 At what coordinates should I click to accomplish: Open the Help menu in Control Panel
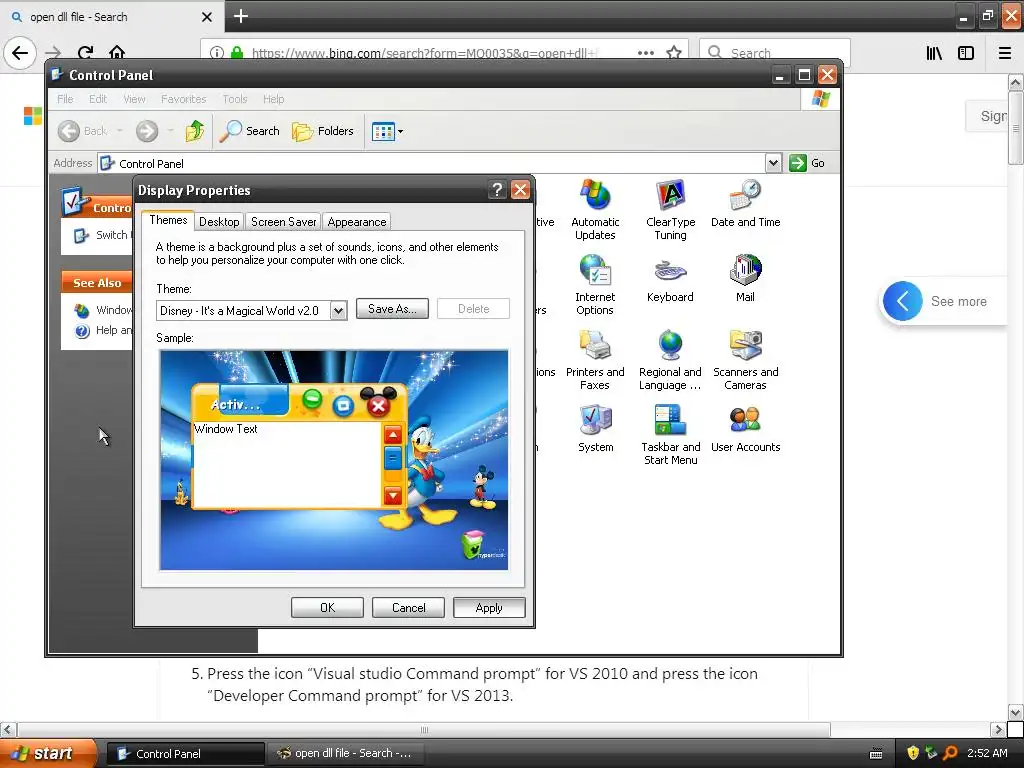click(x=274, y=99)
